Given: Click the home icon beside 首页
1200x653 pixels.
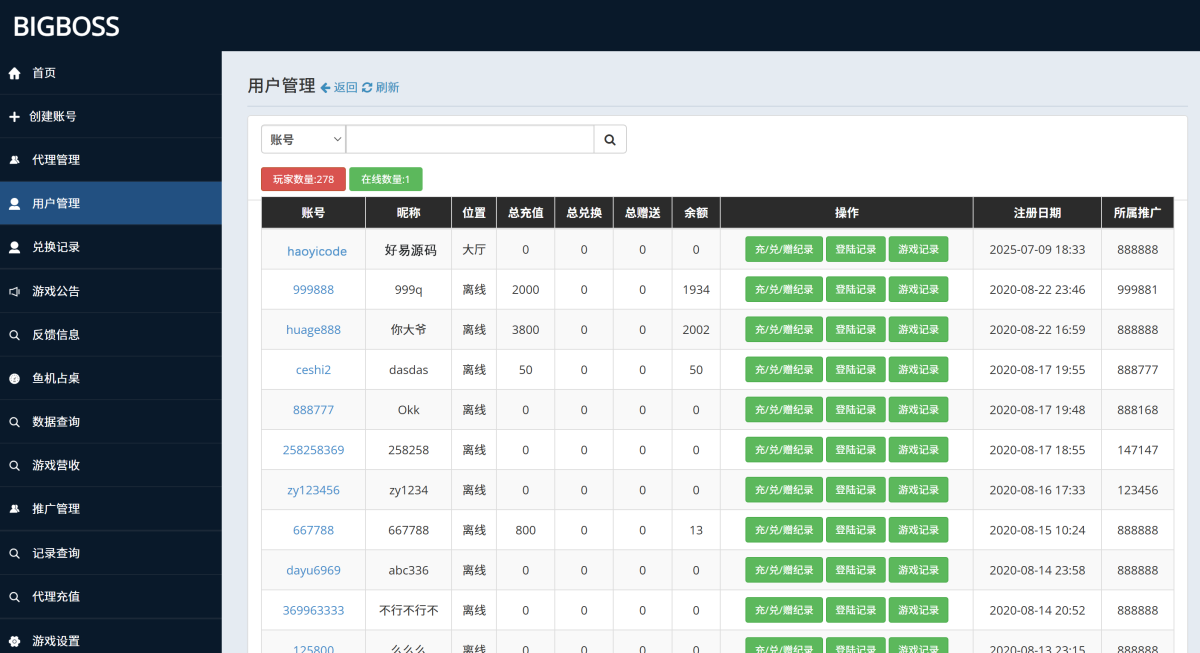Looking at the screenshot, I should [x=15, y=73].
